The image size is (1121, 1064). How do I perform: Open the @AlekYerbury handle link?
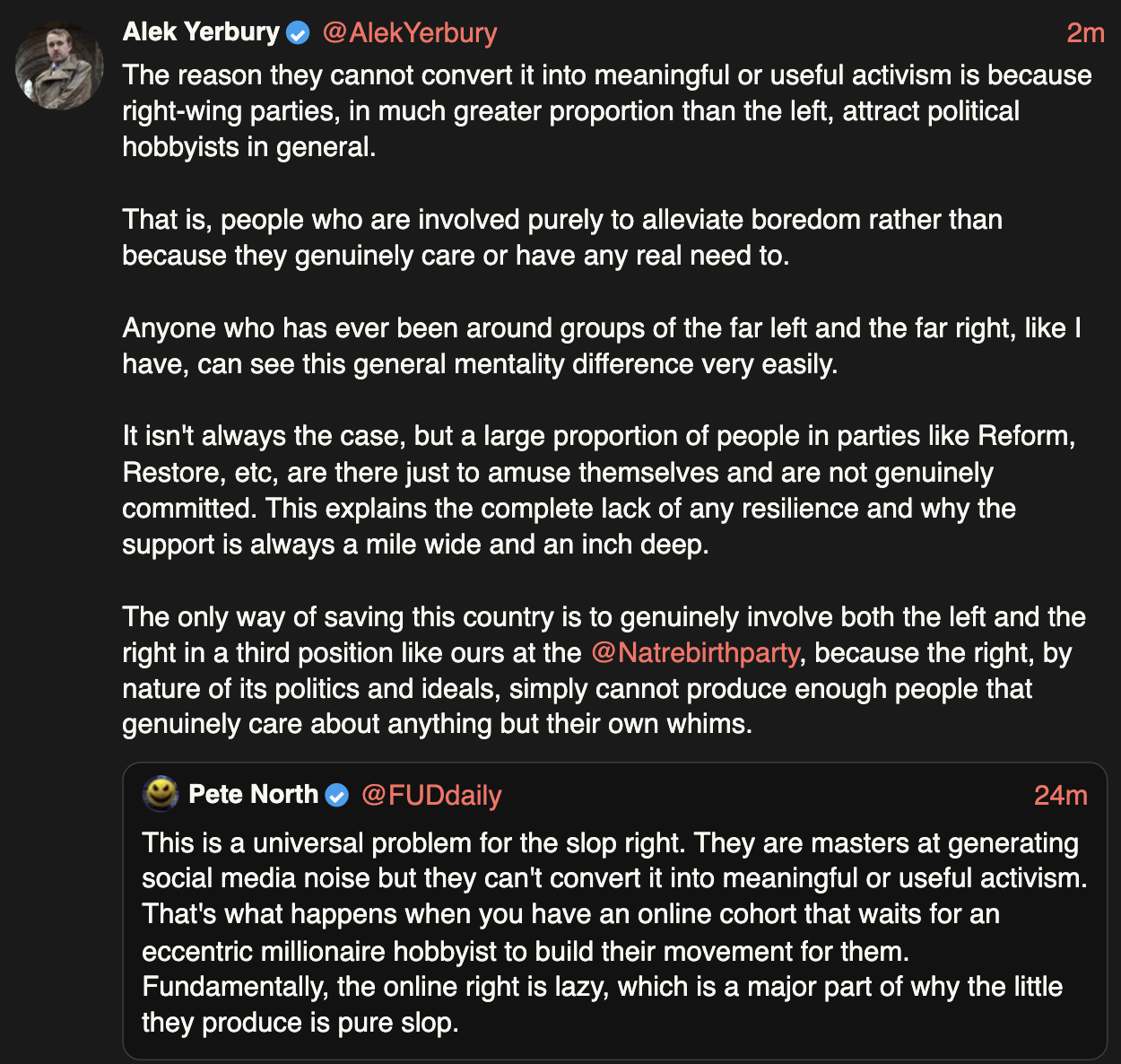click(409, 32)
